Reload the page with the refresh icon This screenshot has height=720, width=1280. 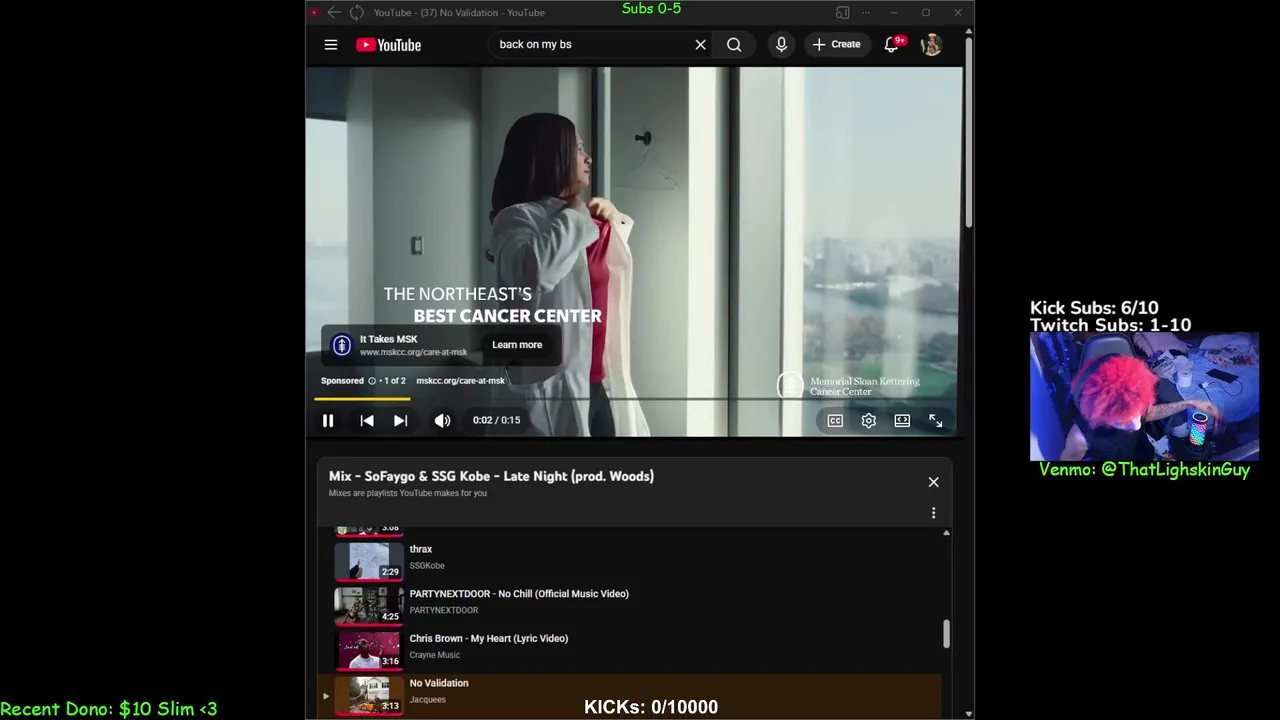[356, 12]
